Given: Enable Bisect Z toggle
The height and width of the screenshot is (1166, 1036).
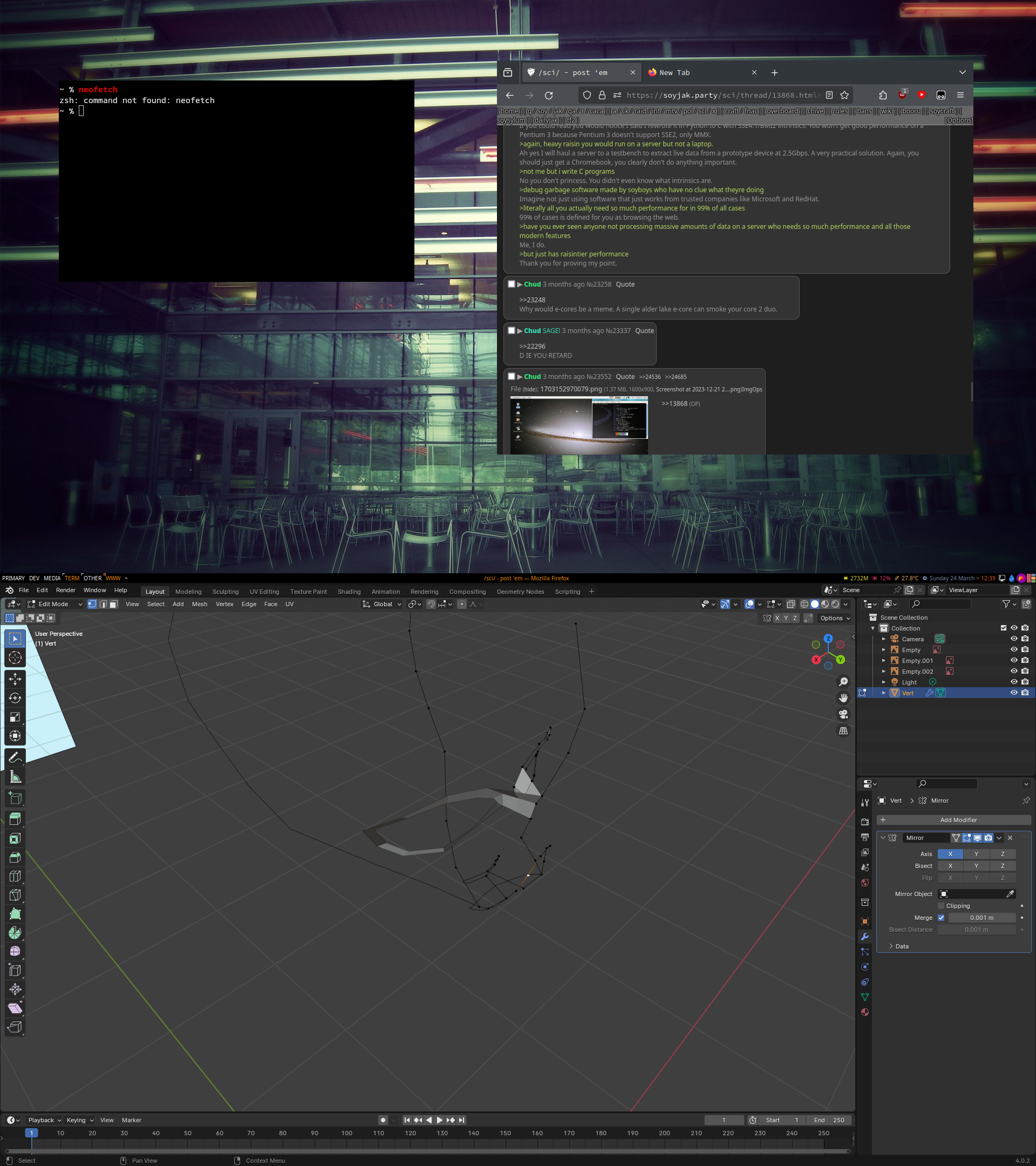Looking at the screenshot, I should point(1003,866).
